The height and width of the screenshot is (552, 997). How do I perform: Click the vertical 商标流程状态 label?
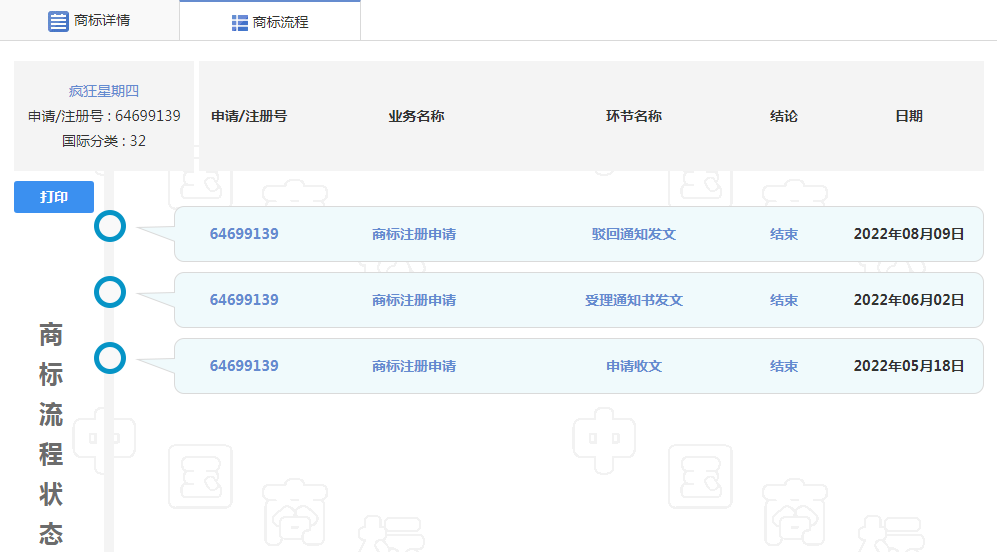click(51, 435)
